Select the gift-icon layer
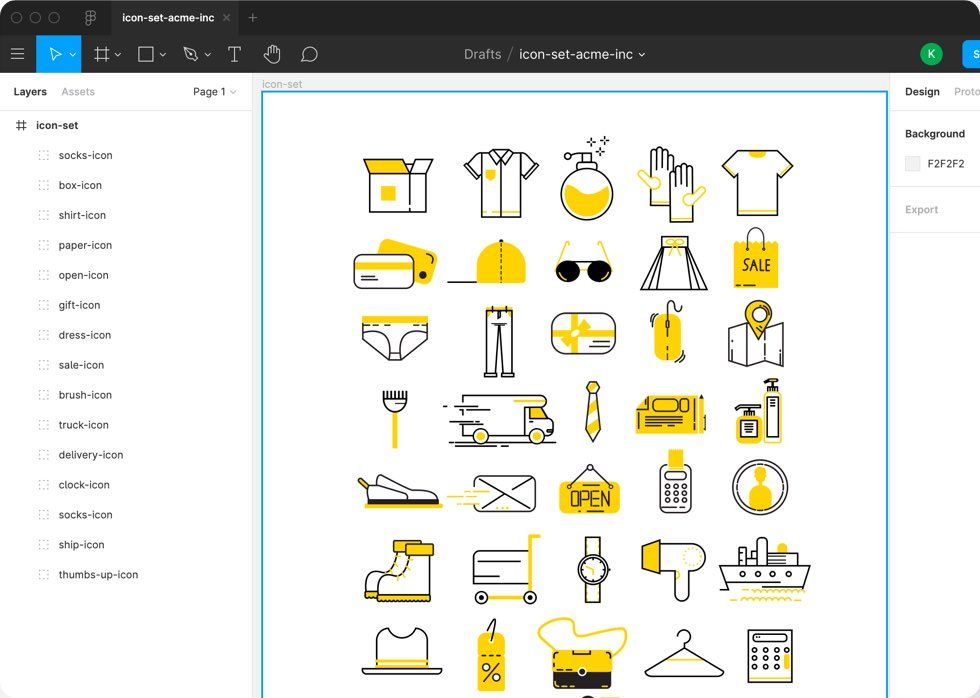This screenshot has height=698, width=980. pyautogui.click(x=79, y=305)
